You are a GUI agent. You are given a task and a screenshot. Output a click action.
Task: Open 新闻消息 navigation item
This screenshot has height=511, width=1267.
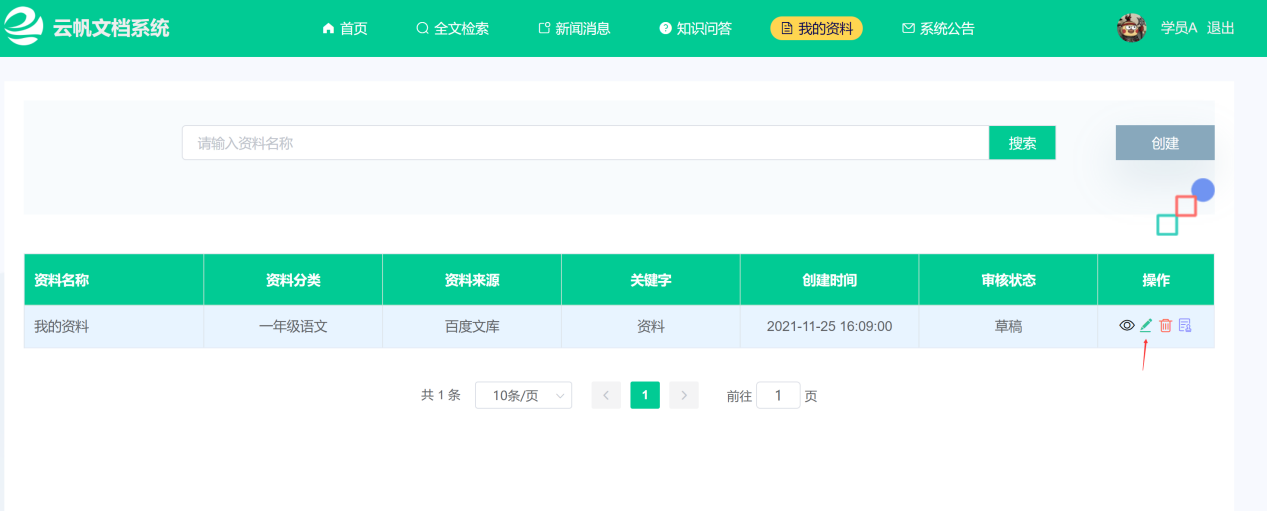pyautogui.click(x=574, y=28)
